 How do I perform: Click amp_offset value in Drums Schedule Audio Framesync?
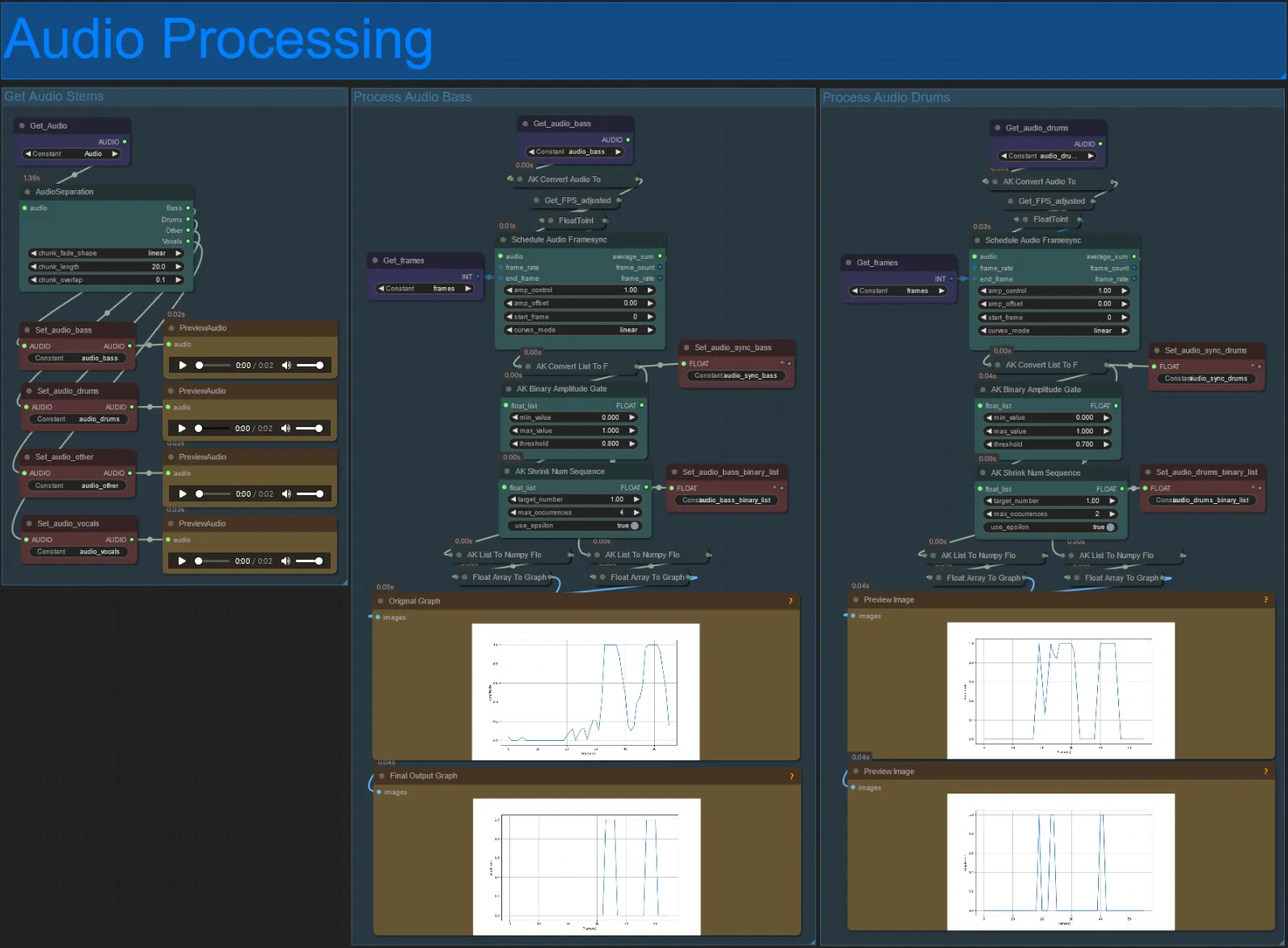[x=1104, y=304]
